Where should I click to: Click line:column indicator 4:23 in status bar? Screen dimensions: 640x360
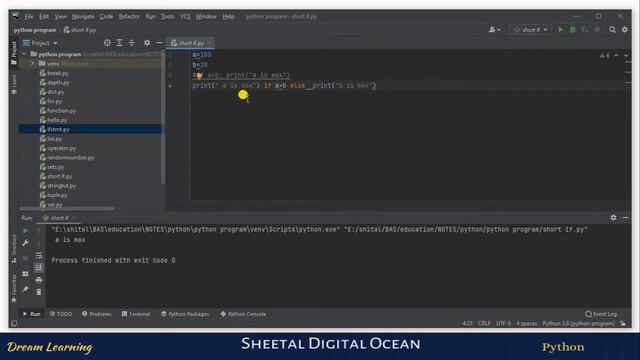point(467,324)
